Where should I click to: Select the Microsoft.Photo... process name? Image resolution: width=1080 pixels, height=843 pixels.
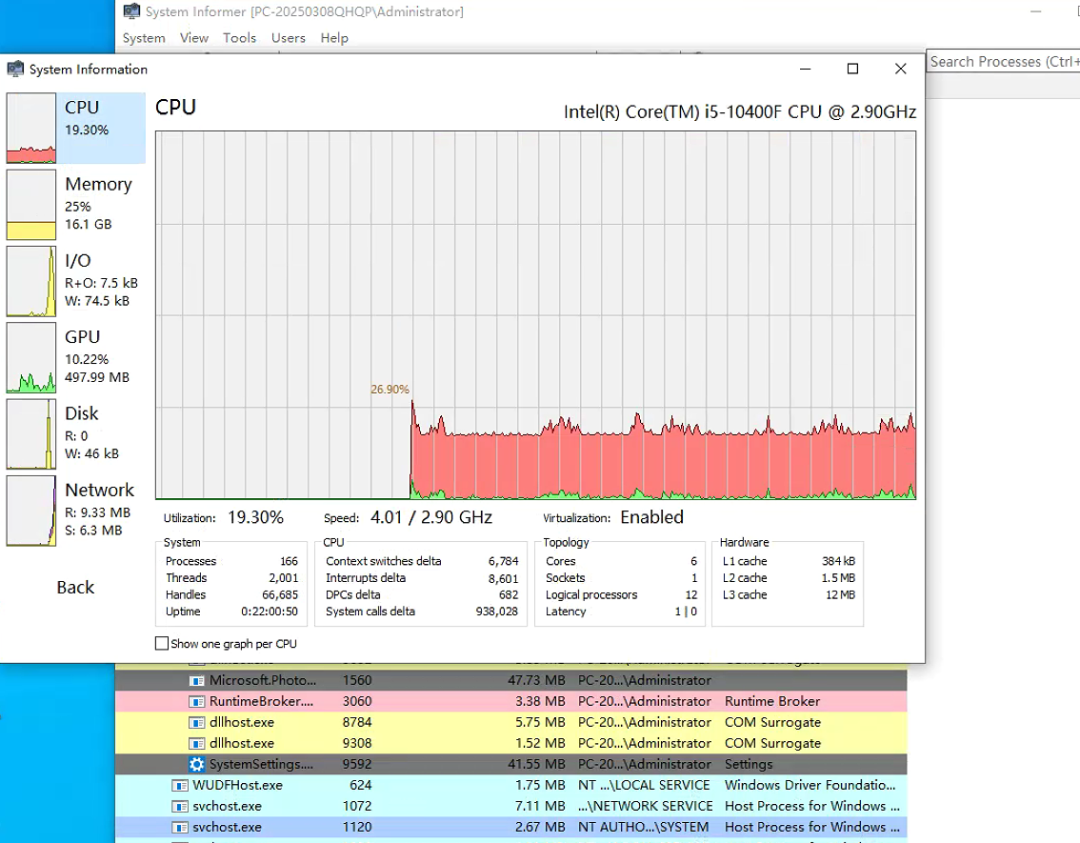(262, 680)
